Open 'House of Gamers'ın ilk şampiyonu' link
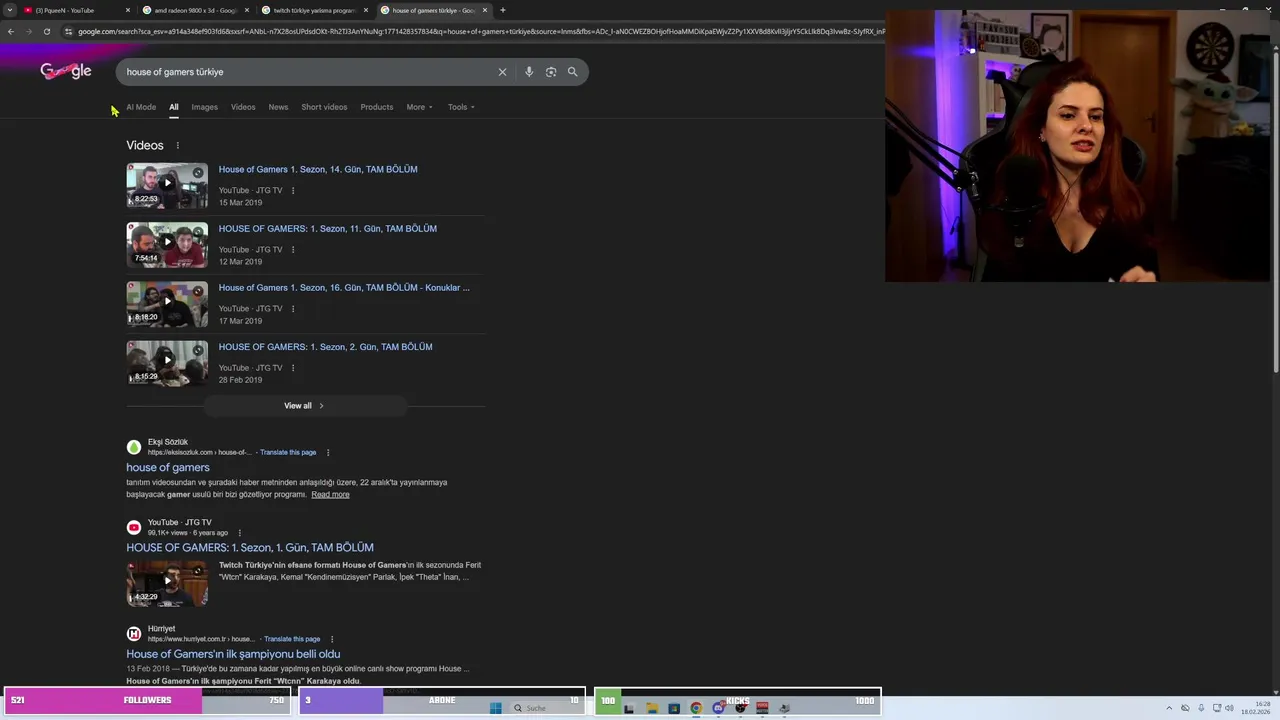This screenshot has width=1280, height=720. [x=233, y=654]
